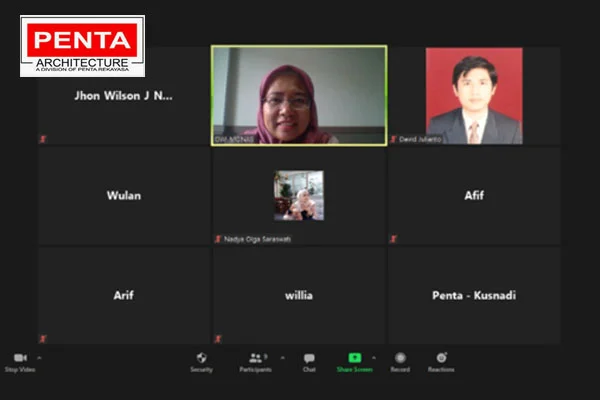600x400 pixels.
Task: Open the Reactions menu
Action: [441, 362]
